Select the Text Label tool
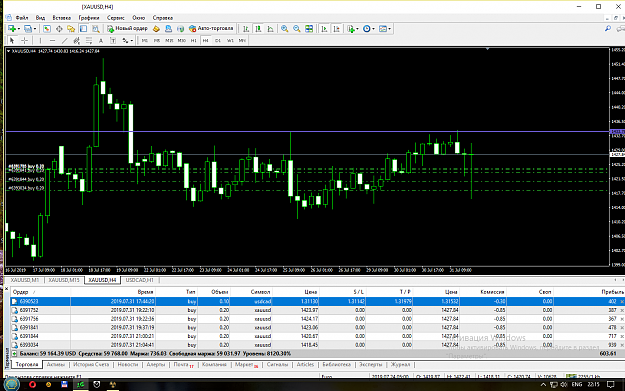Viewport: 625px width, 391px height. pos(113,40)
